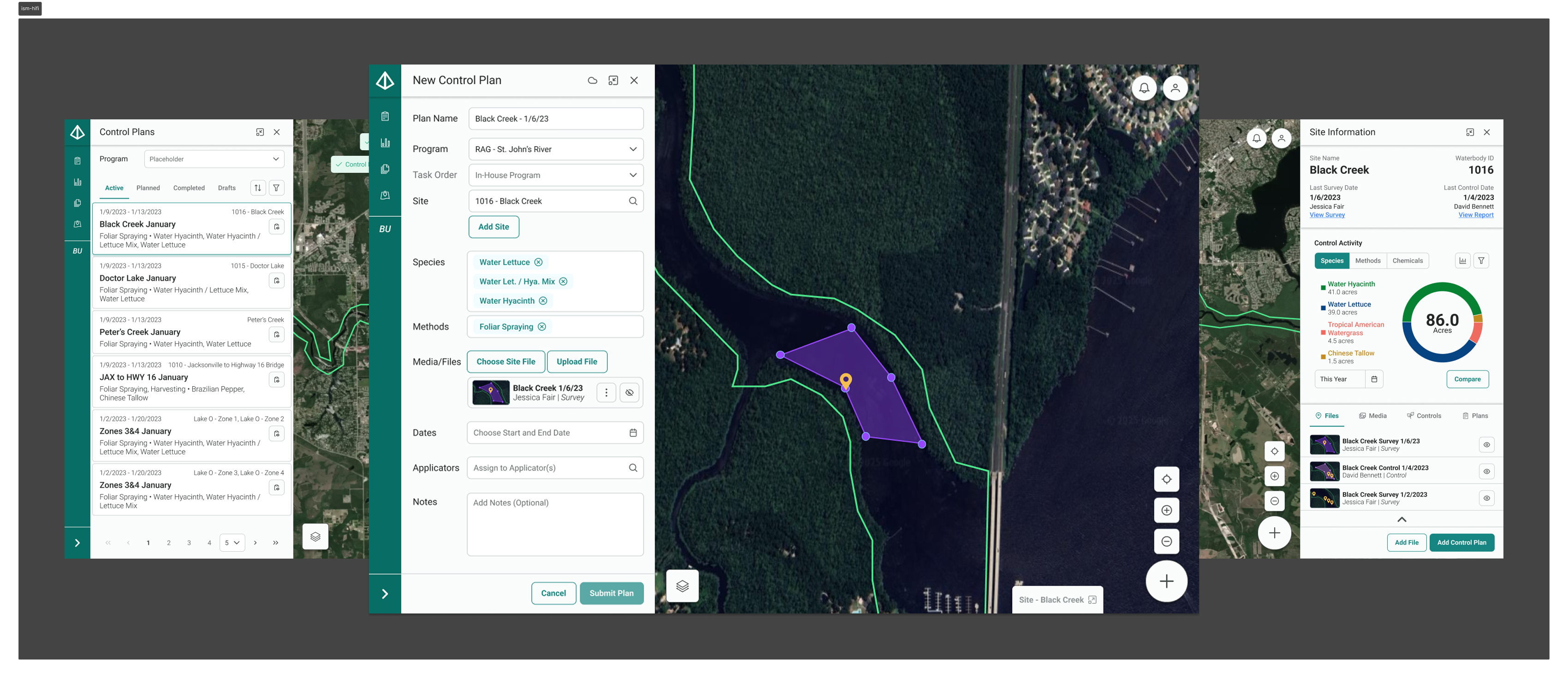
Task: Open layers button on center map
Action: 682,585
